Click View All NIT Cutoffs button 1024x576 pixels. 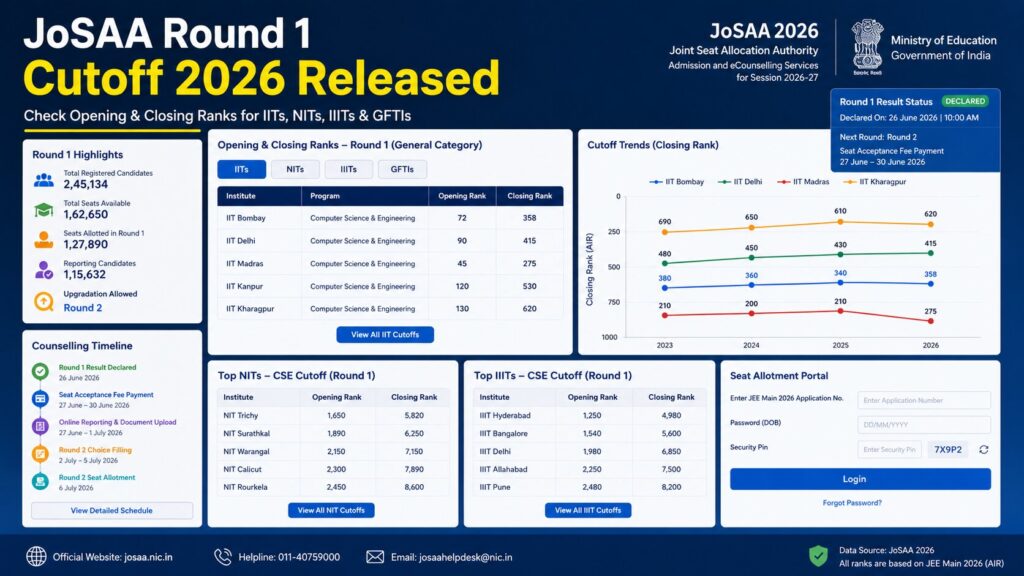point(331,510)
